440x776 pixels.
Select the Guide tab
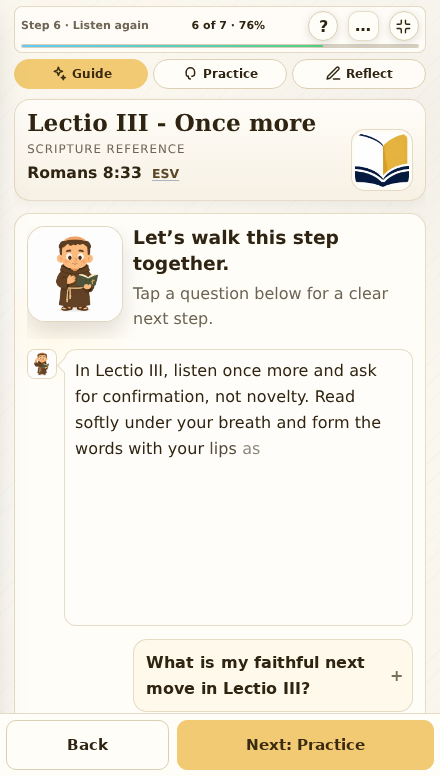81,74
